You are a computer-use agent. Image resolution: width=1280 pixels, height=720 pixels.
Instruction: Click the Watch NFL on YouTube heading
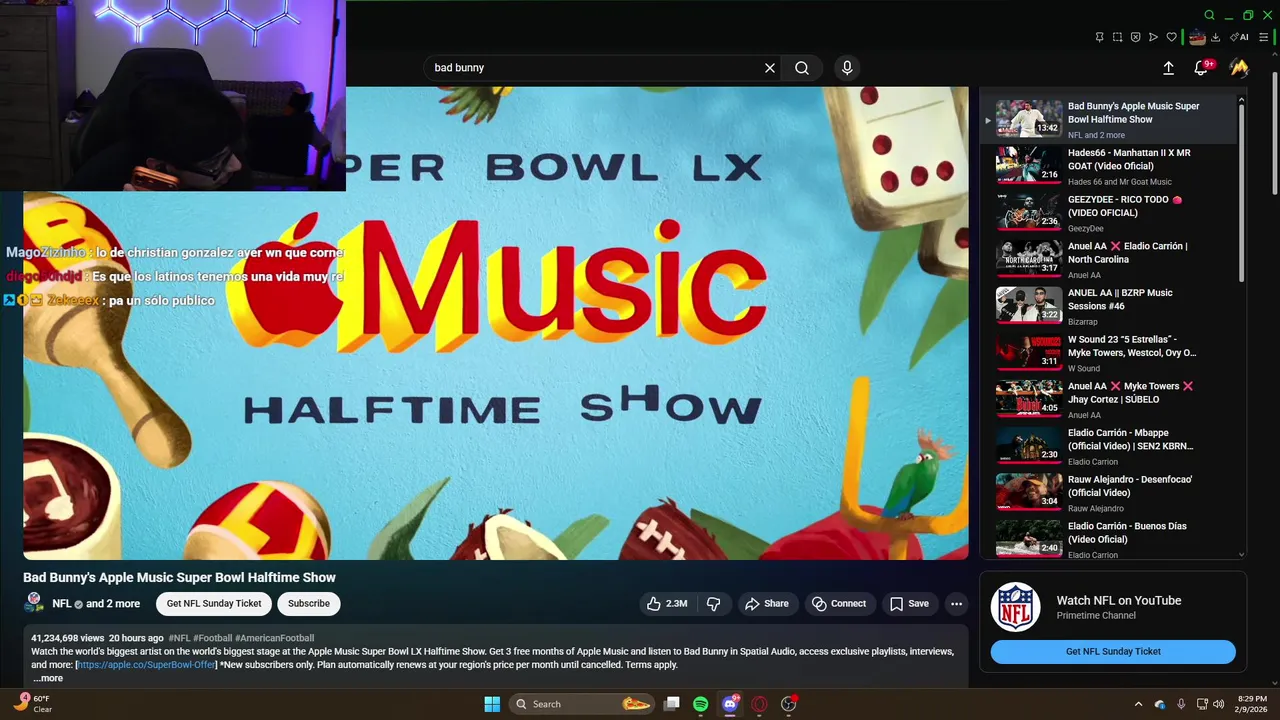[1119, 600]
